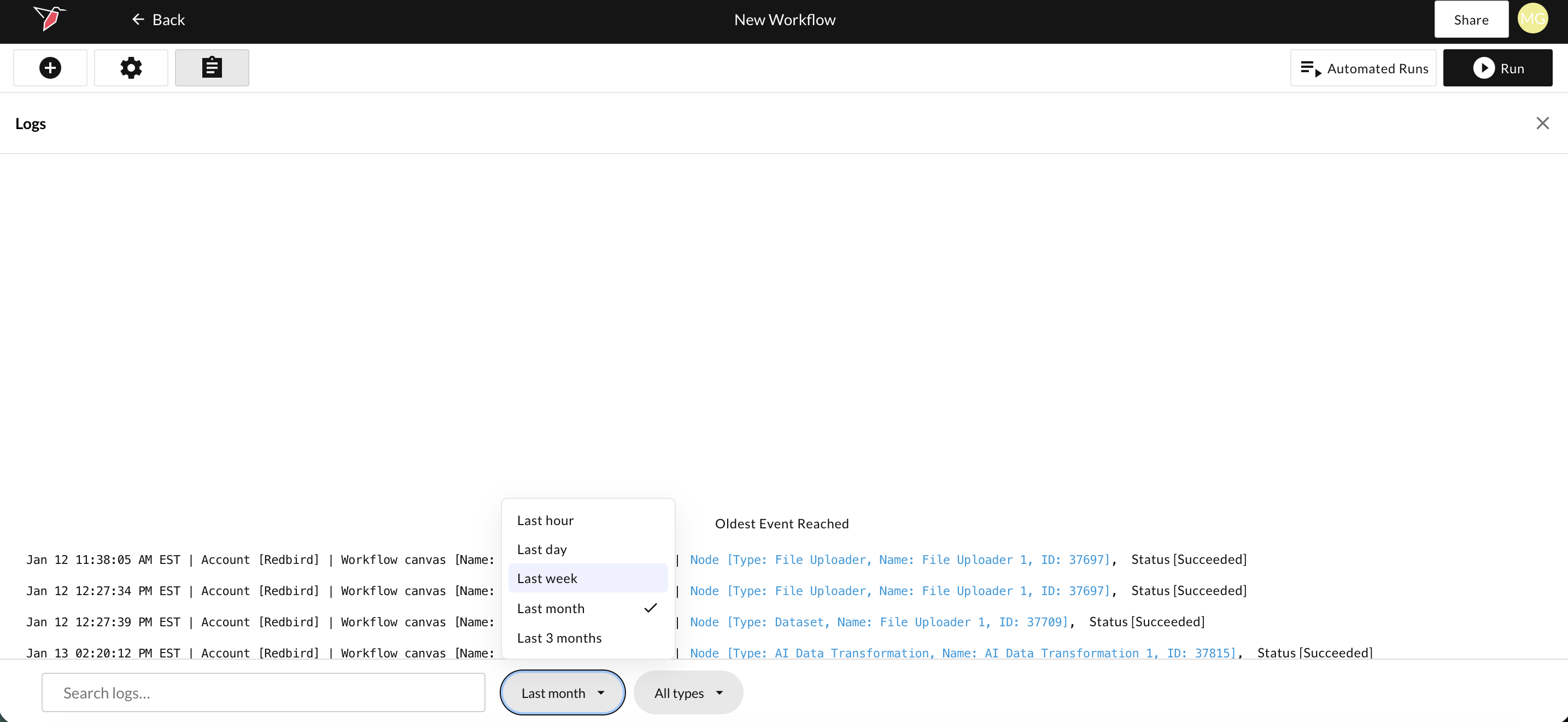Click the Search logs input field

263,693
